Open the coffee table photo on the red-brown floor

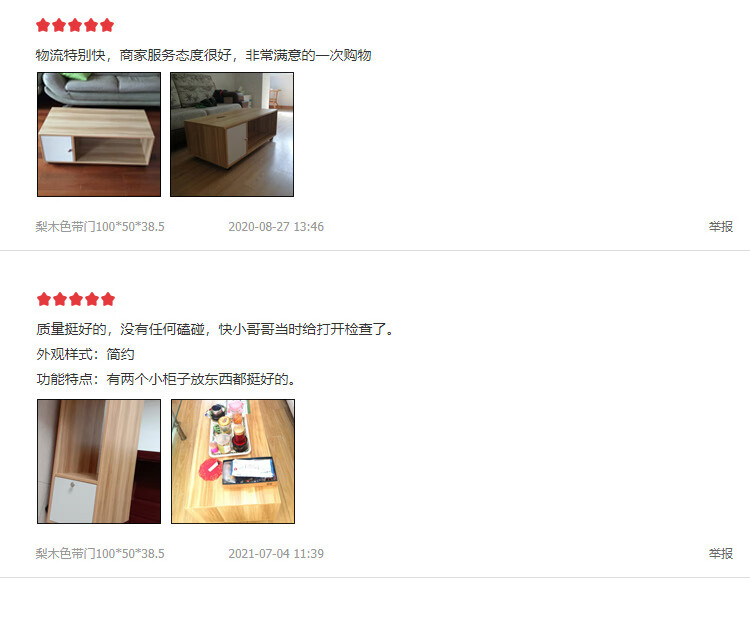[x=99, y=134]
